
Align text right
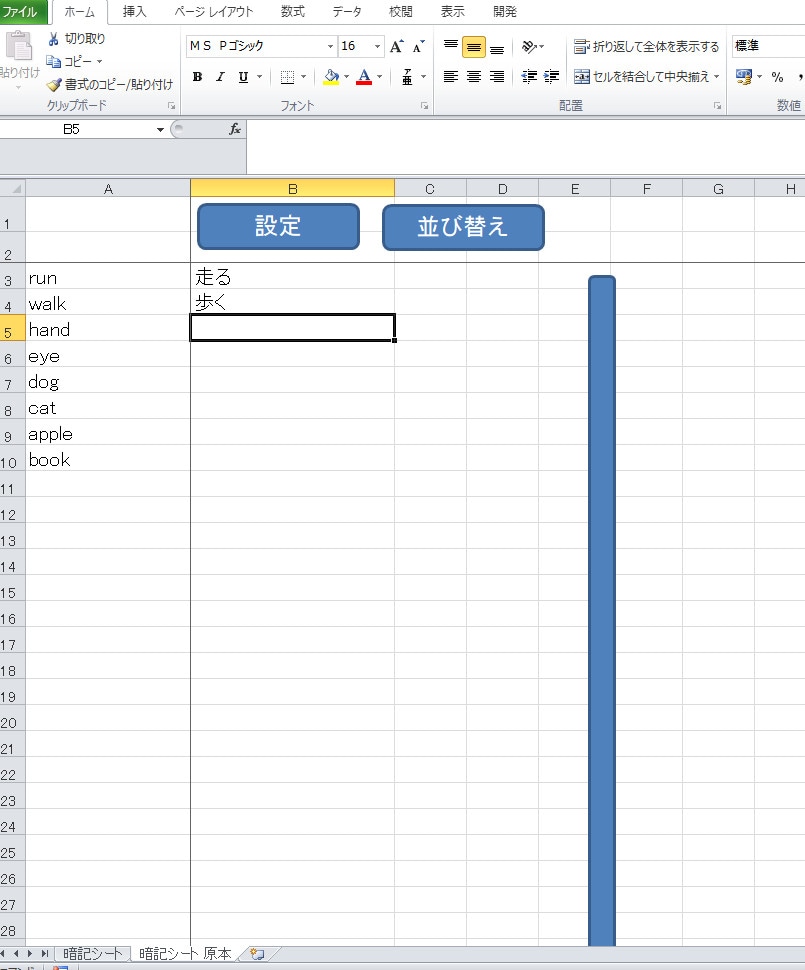click(497, 77)
